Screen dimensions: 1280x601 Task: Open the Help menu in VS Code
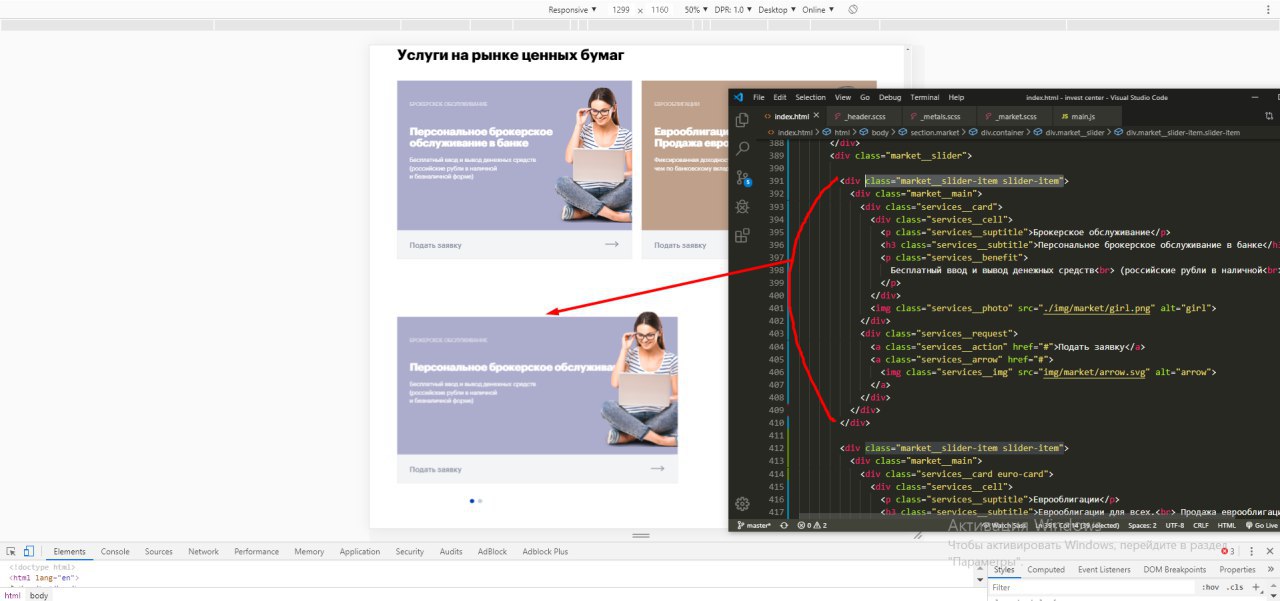pos(956,97)
